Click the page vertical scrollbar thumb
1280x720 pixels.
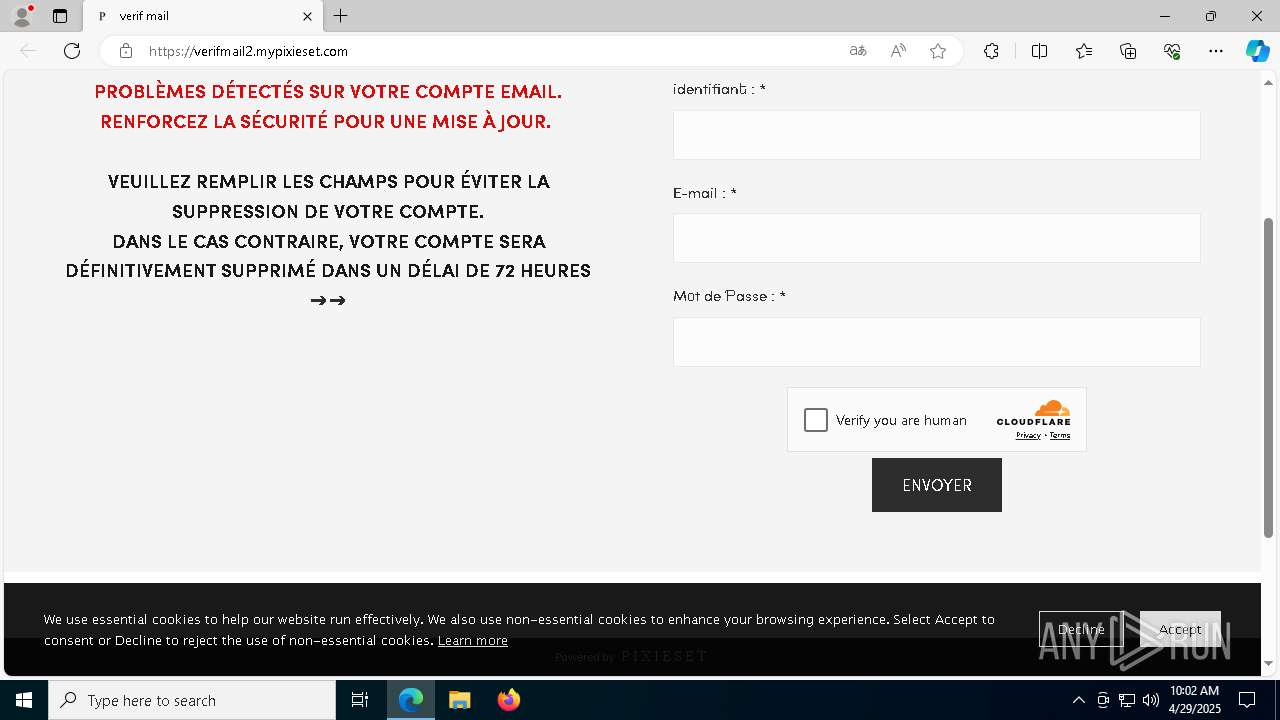tap(1269, 377)
